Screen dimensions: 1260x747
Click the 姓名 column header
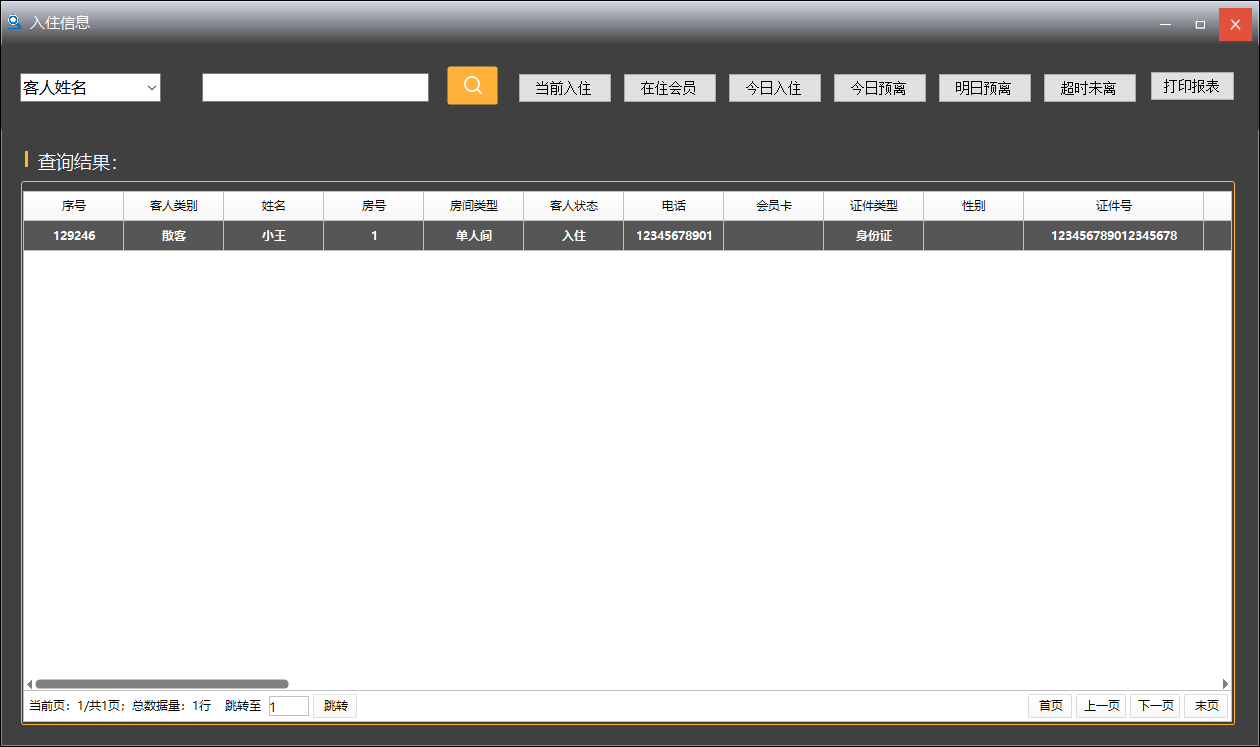click(x=273, y=206)
